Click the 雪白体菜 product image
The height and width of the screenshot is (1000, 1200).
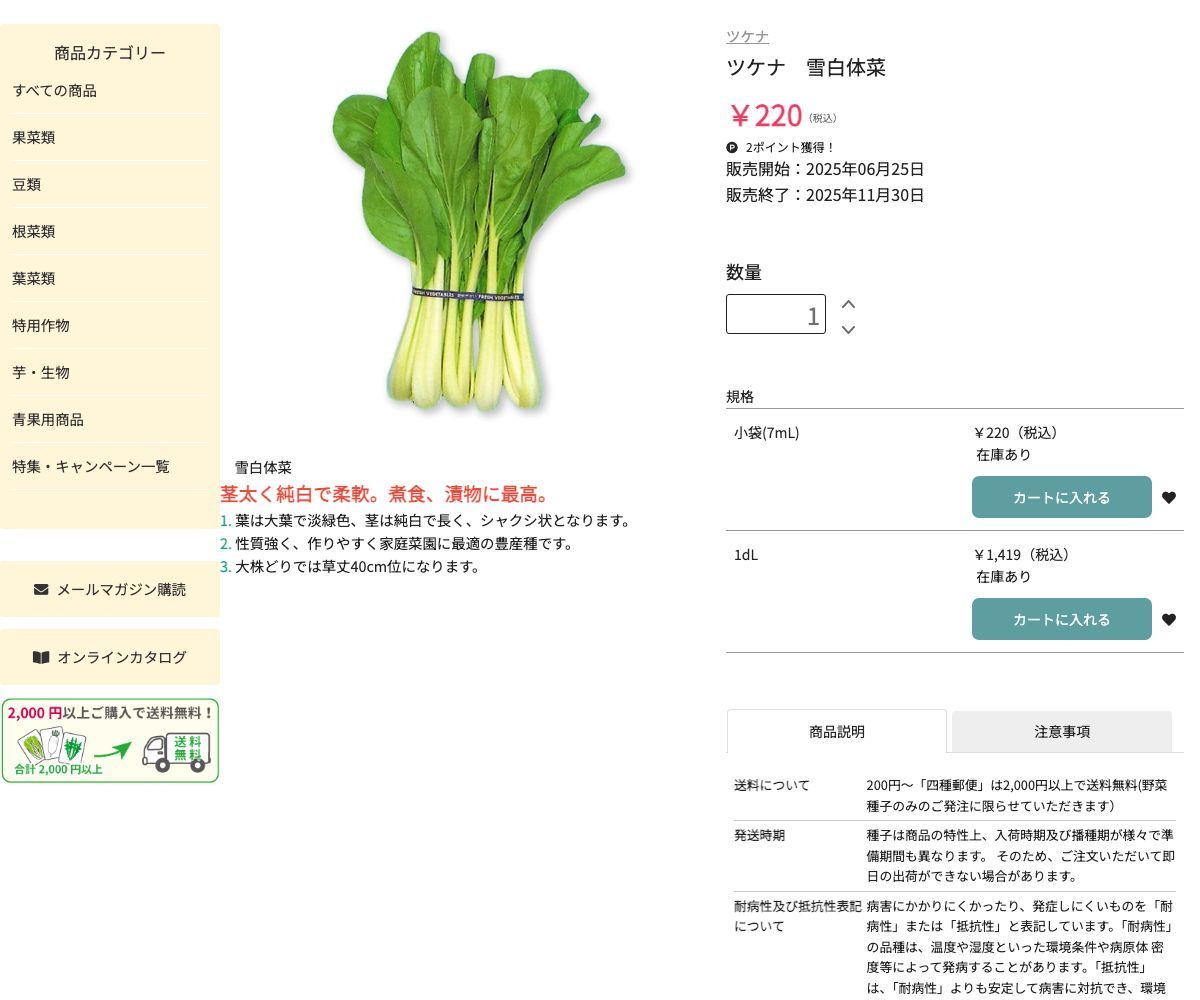tap(478, 220)
